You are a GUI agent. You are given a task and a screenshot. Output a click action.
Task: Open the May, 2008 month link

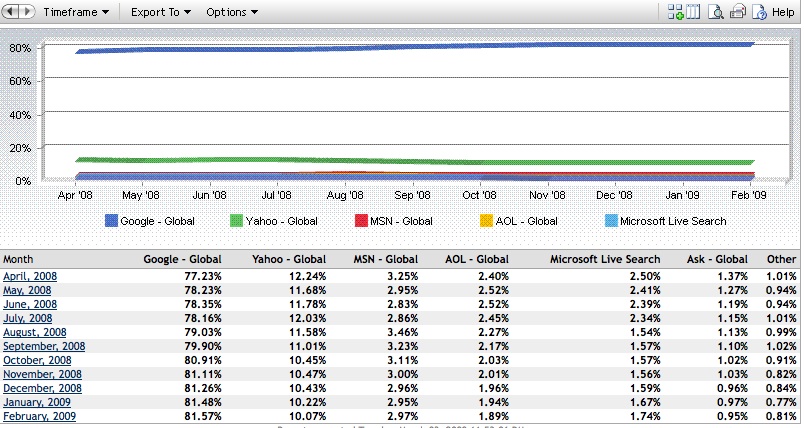(x=27, y=290)
